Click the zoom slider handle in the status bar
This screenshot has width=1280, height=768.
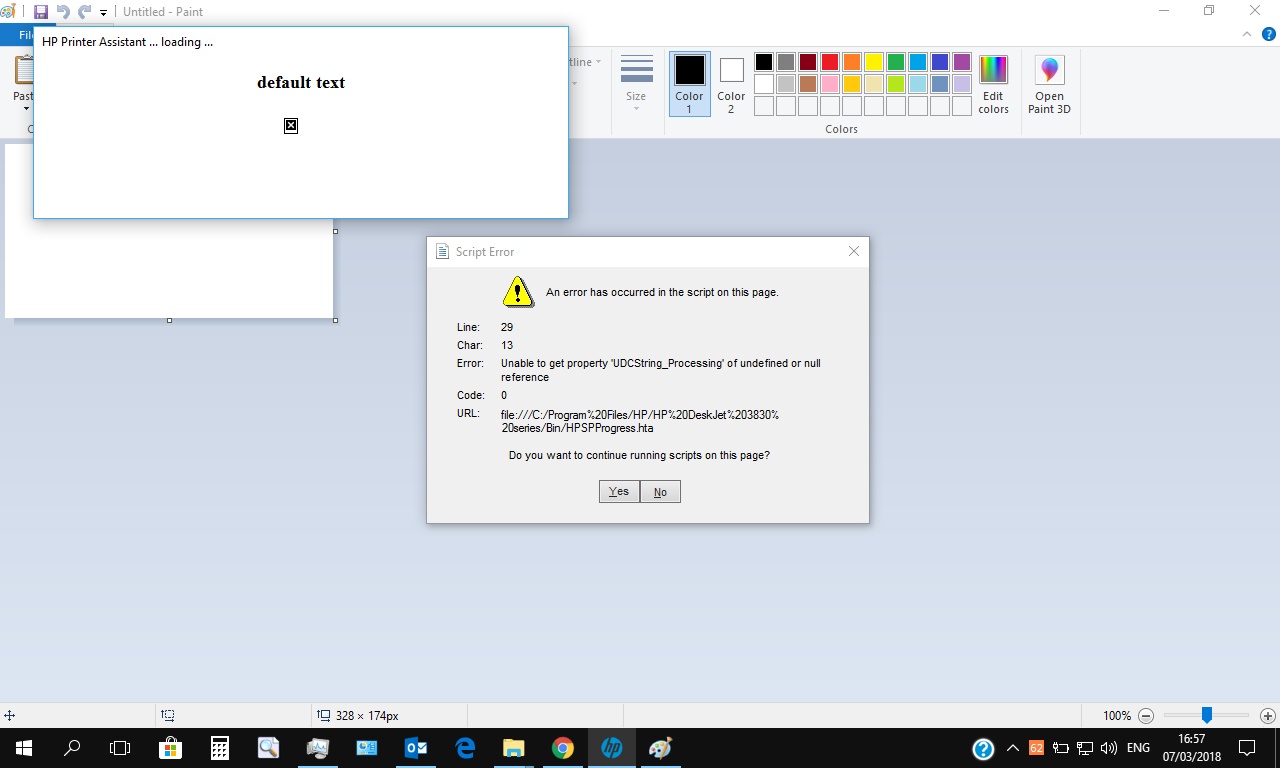click(x=1207, y=715)
